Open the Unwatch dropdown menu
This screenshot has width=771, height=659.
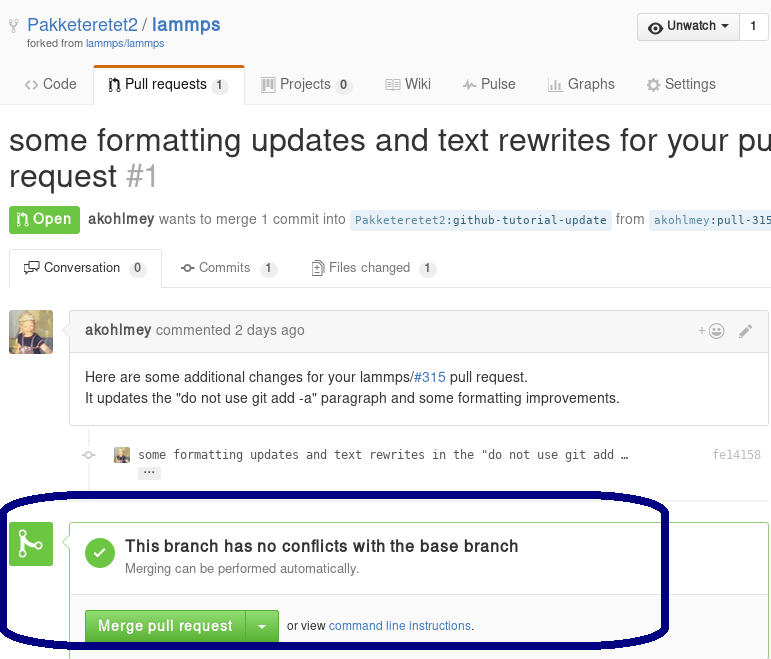pyautogui.click(x=688, y=27)
